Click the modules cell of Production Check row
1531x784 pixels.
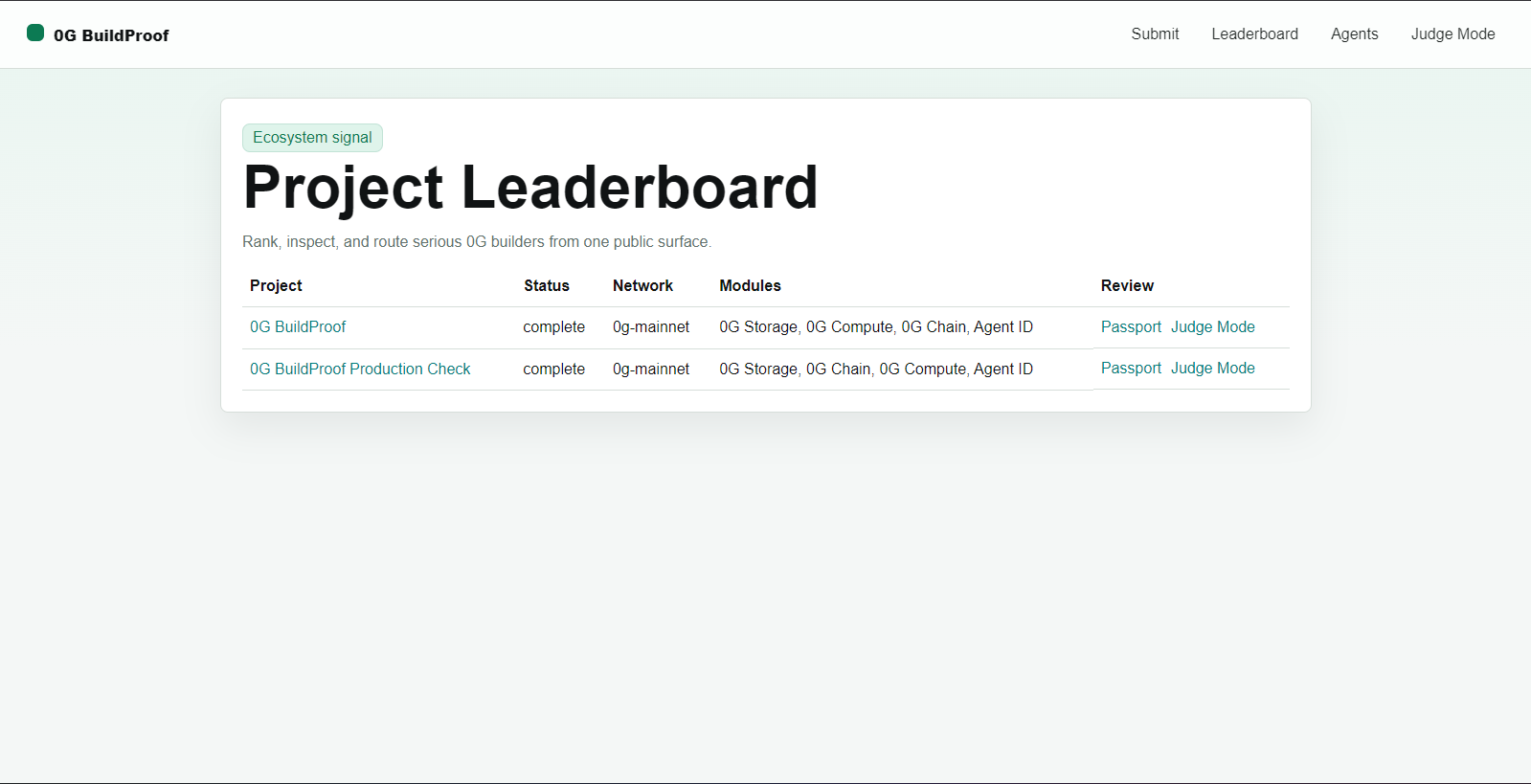875,370
